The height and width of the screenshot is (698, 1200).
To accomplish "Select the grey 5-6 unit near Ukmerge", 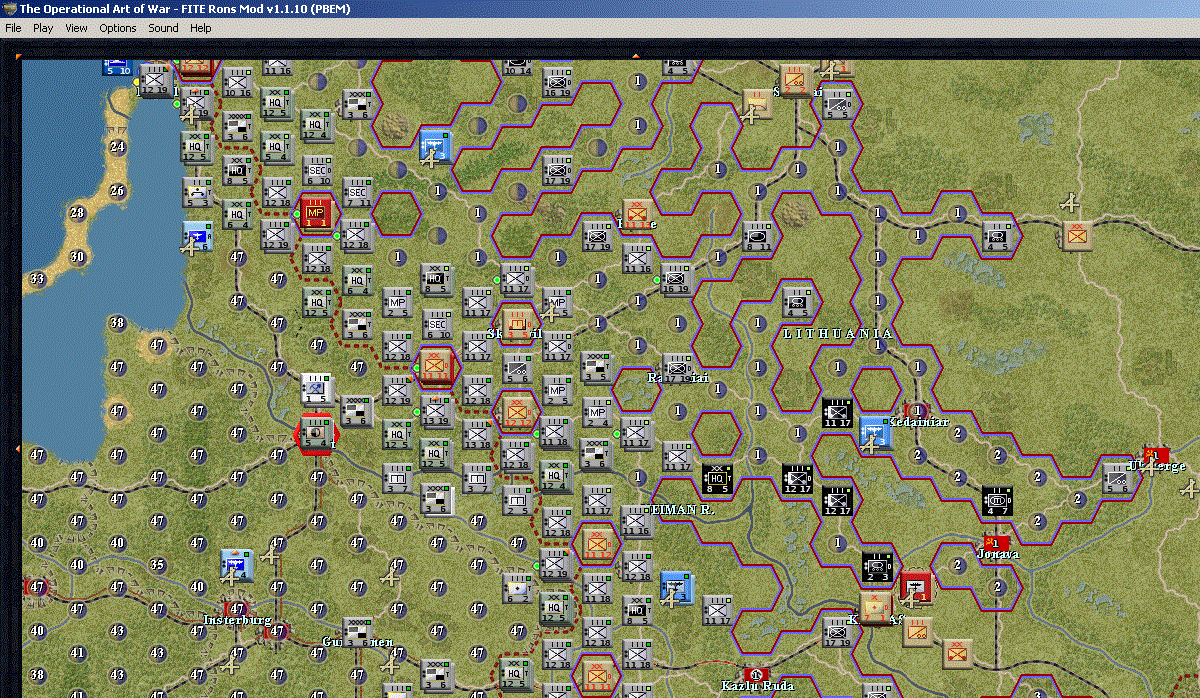I will 1117,478.
